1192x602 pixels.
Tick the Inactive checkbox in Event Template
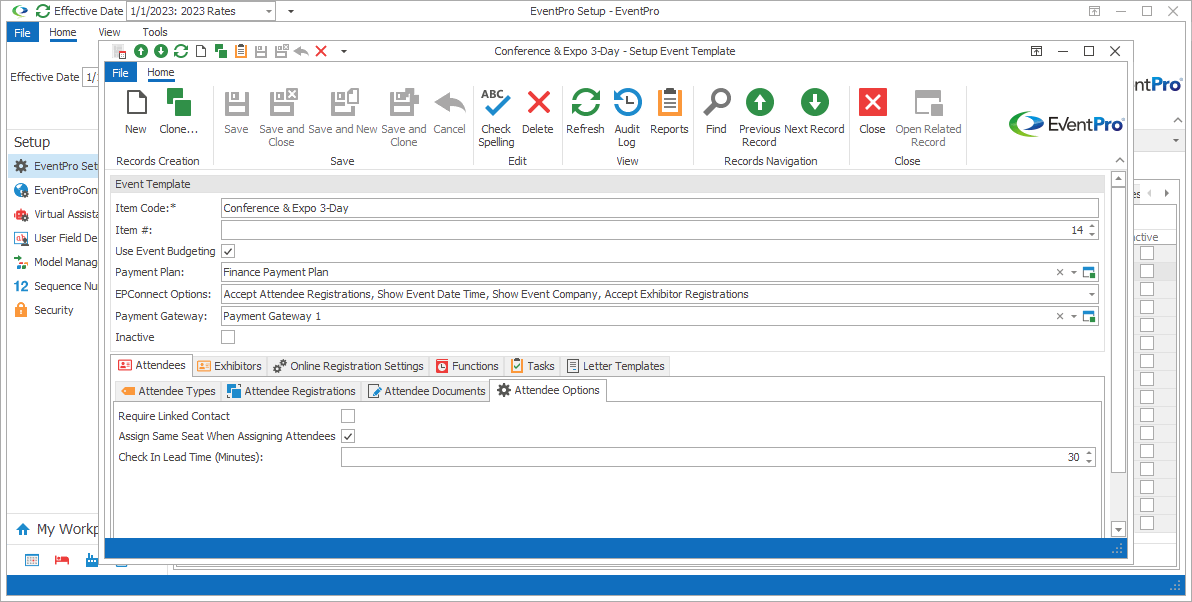click(228, 337)
